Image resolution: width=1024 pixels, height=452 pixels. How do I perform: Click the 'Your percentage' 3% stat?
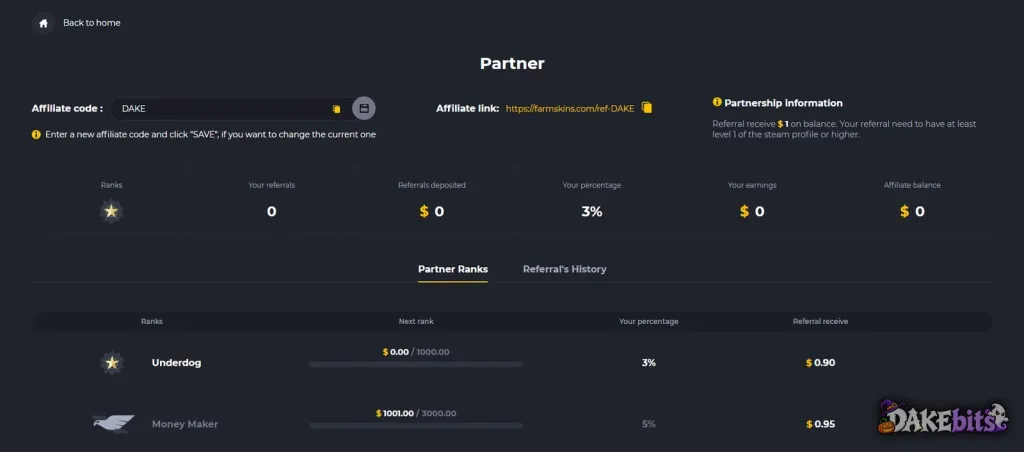592,212
